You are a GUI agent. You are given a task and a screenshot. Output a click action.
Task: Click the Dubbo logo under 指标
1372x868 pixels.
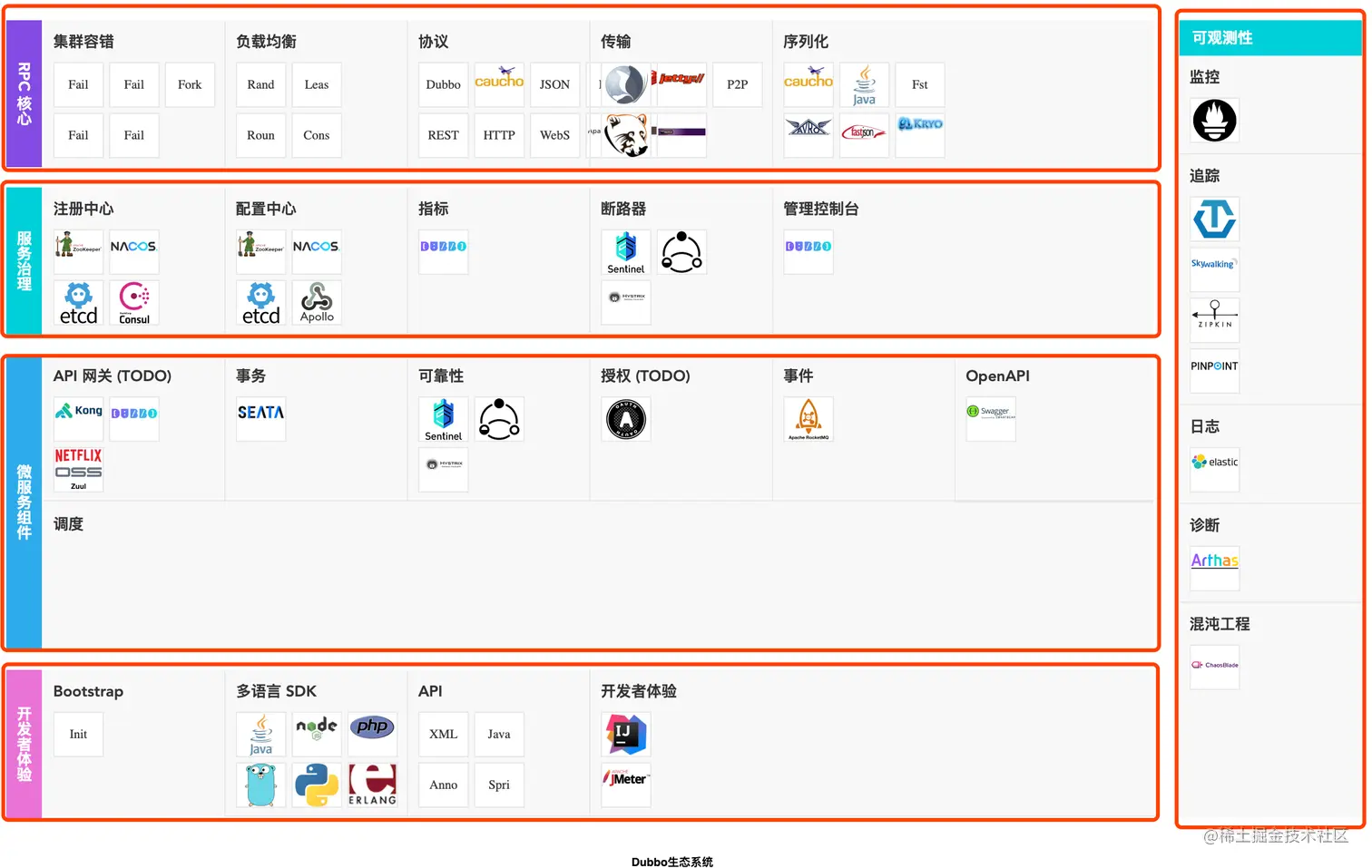click(x=444, y=252)
